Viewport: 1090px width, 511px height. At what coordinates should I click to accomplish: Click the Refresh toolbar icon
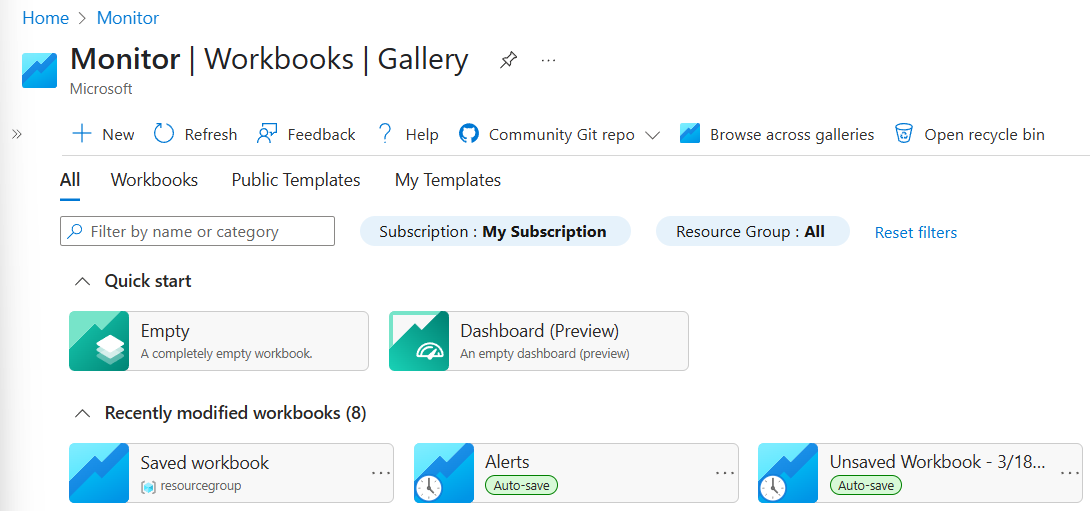[x=164, y=134]
